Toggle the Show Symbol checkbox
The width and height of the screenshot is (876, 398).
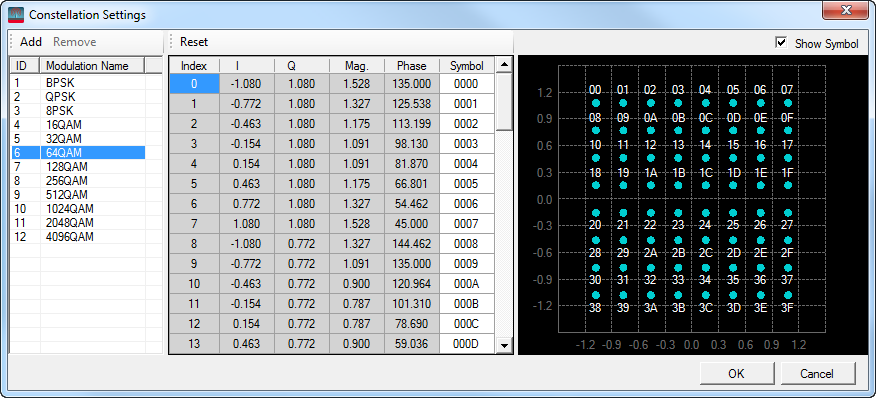(x=782, y=43)
